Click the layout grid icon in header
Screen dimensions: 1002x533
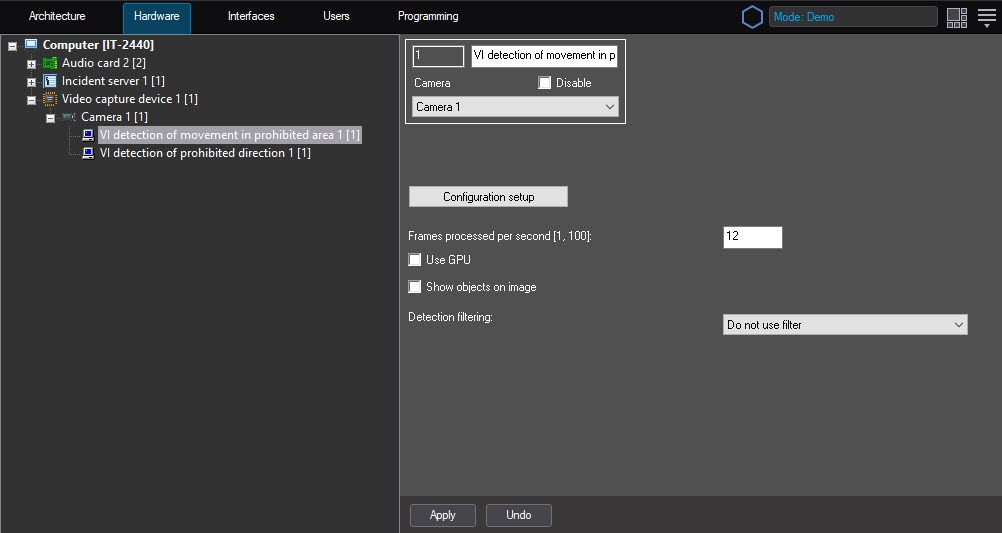[x=957, y=17]
